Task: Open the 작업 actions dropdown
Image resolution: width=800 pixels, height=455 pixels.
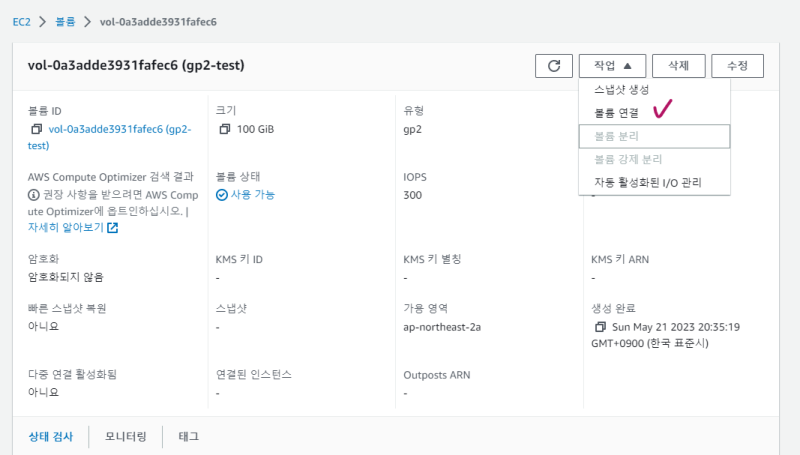Action: point(612,66)
